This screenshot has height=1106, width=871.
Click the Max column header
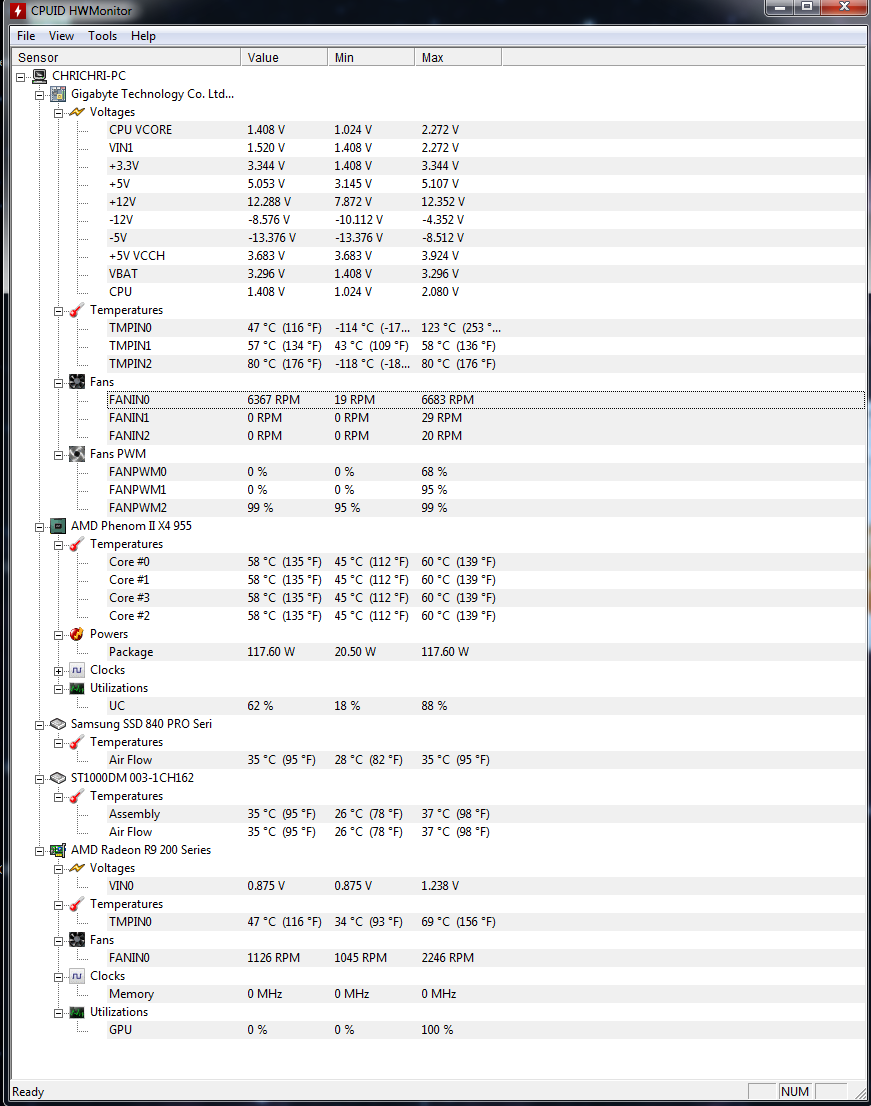(x=458, y=57)
